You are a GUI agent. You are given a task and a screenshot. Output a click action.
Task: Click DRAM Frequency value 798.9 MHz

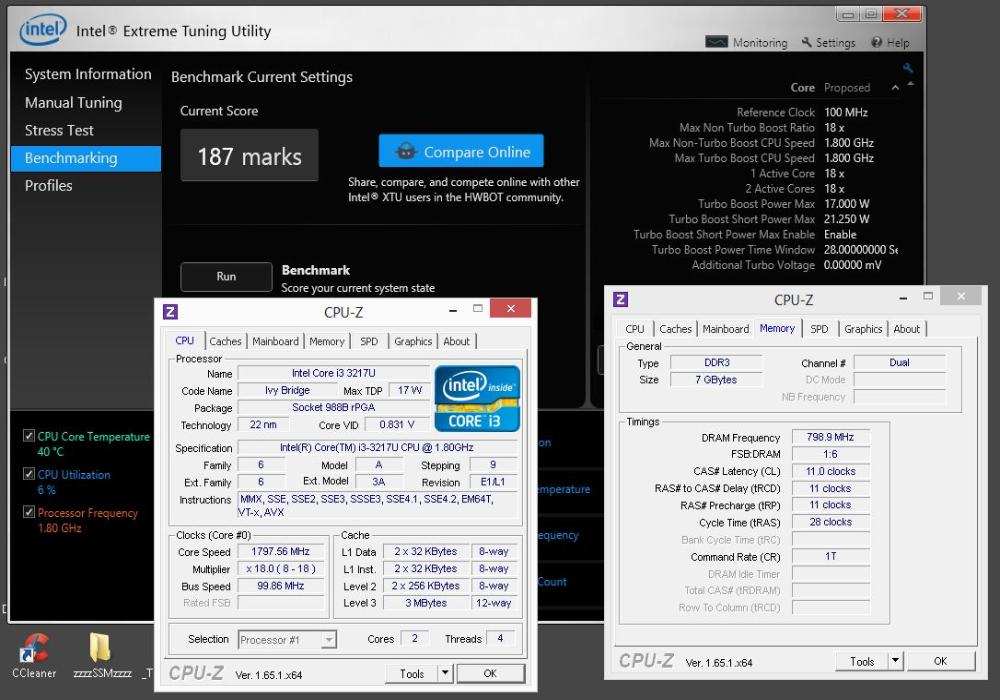(x=830, y=437)
